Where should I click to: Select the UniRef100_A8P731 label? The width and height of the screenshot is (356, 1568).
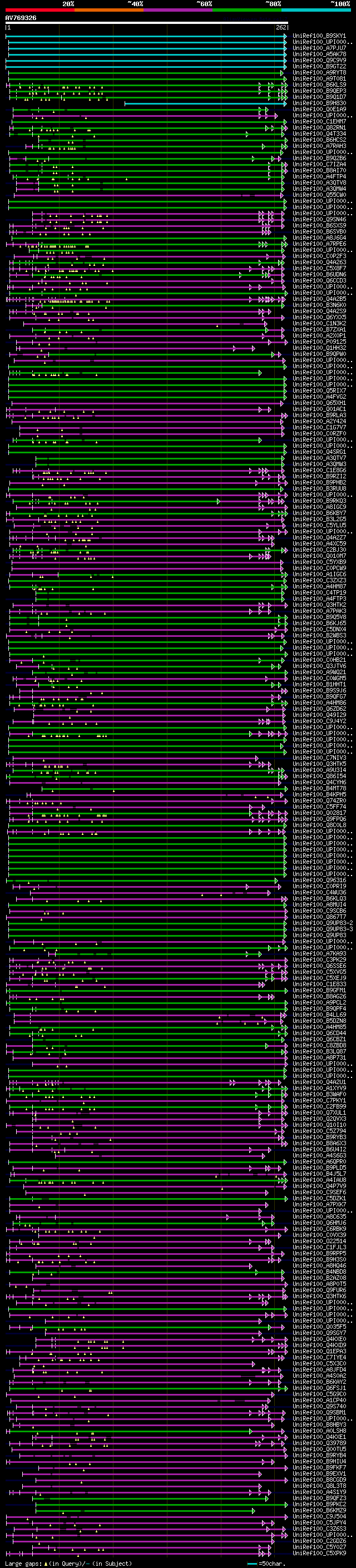[x=319, y=1057]
